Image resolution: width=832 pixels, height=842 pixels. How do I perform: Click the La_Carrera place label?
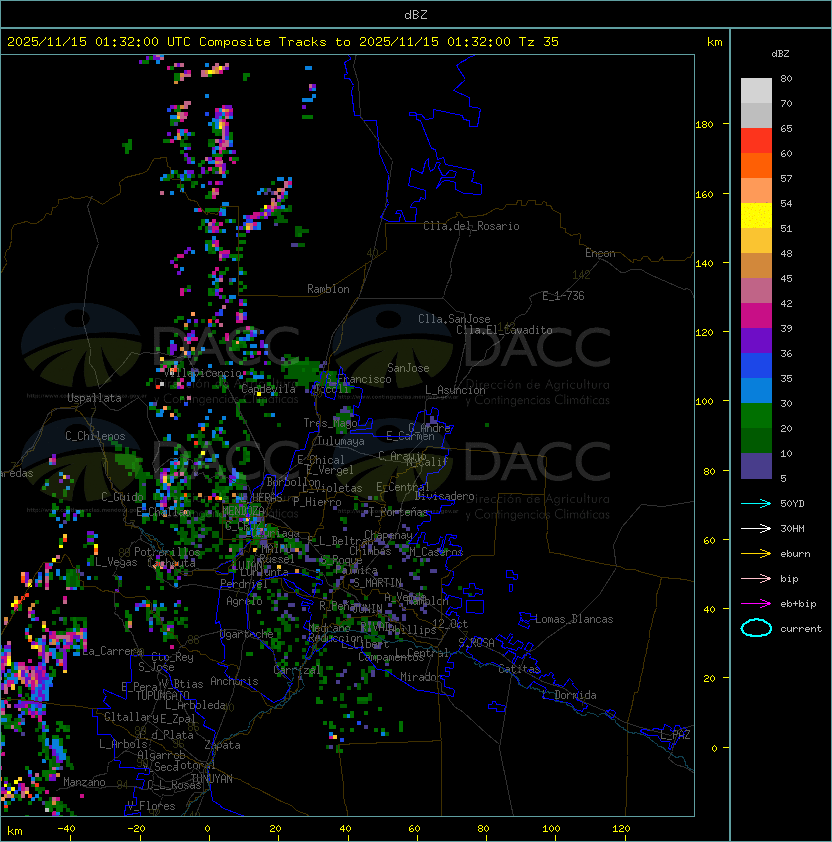[113, 651]
